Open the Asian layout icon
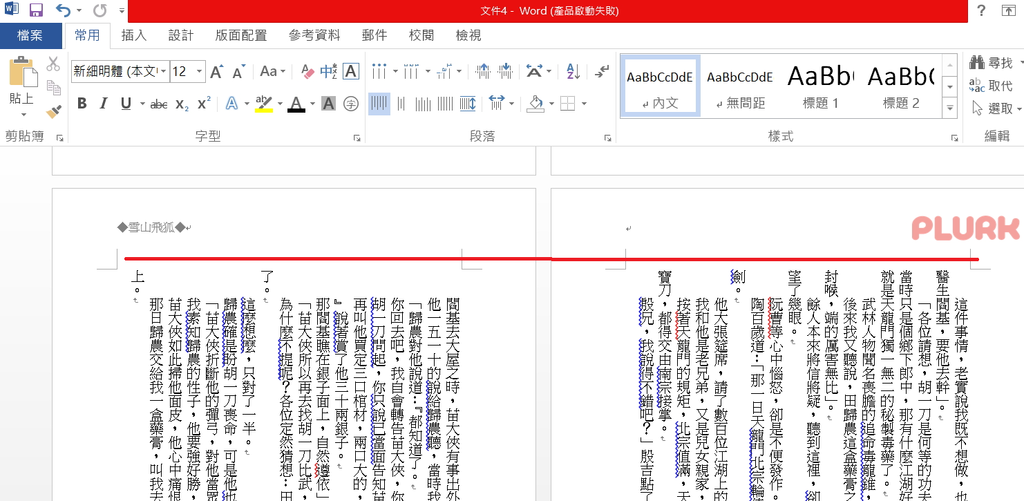 point(535,71)
